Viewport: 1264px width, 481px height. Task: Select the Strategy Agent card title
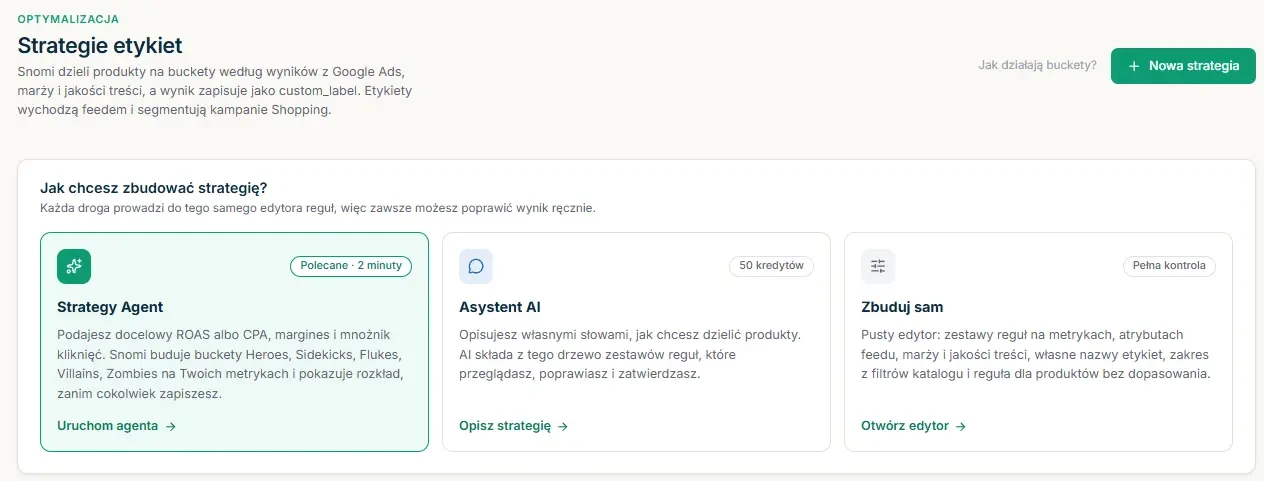(110, 307)
